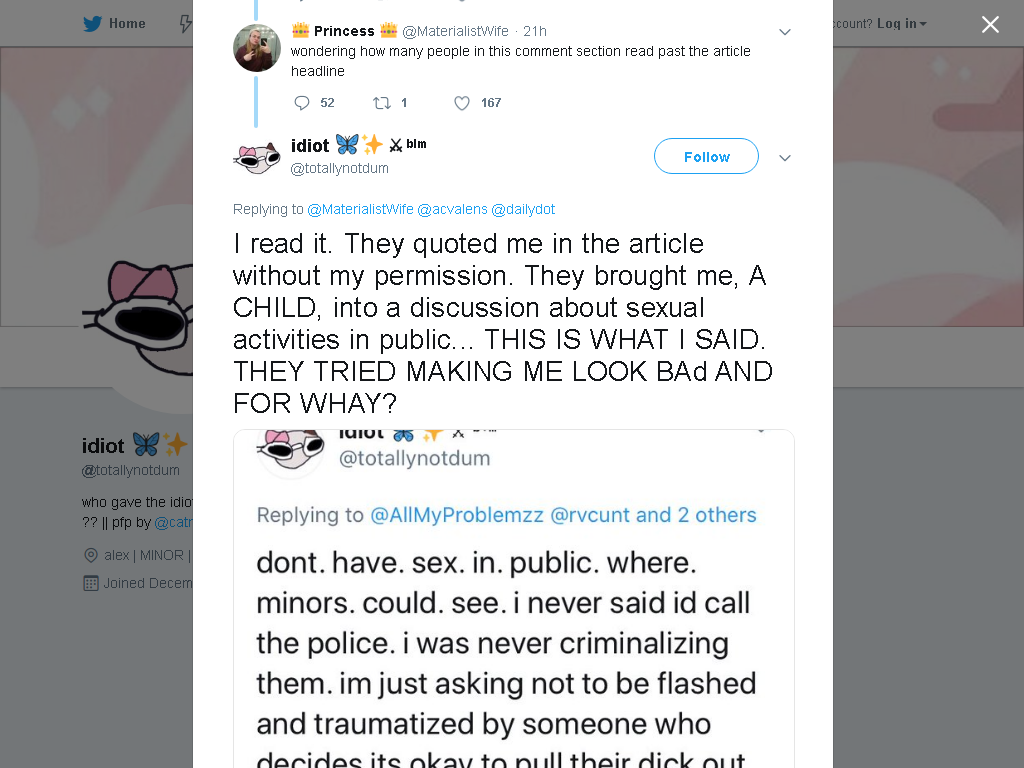This screenshot has height=768, width=1024.
Task: Click the Princess profile photo thumbnail
Action: [257, 48]
